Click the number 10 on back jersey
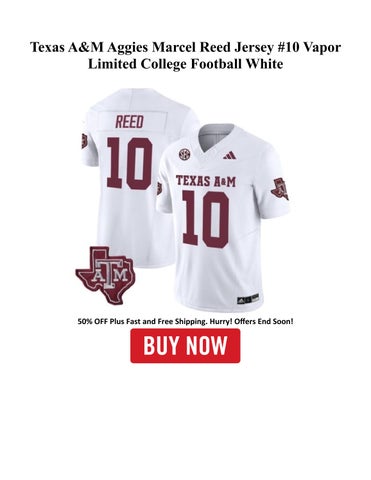 (x=130, y=163)
